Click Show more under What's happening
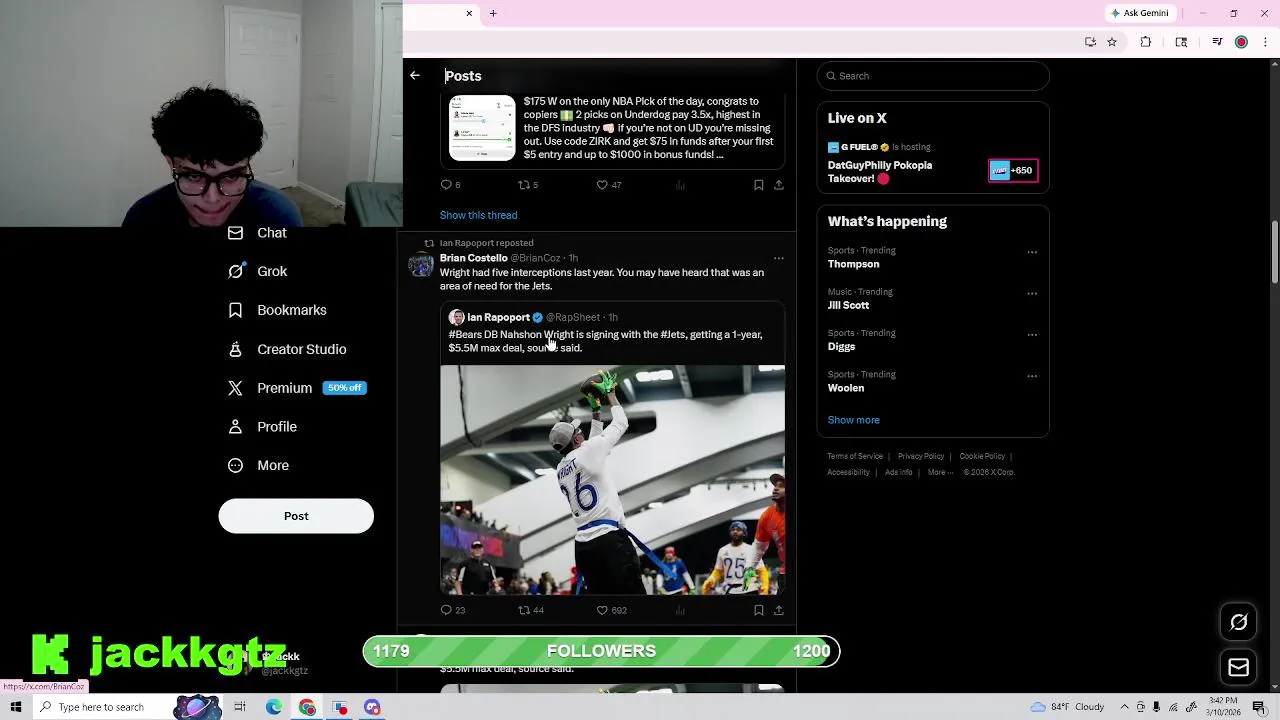Image resolution: width=1280 pixels, height=720 pixels. click(853, 420)
